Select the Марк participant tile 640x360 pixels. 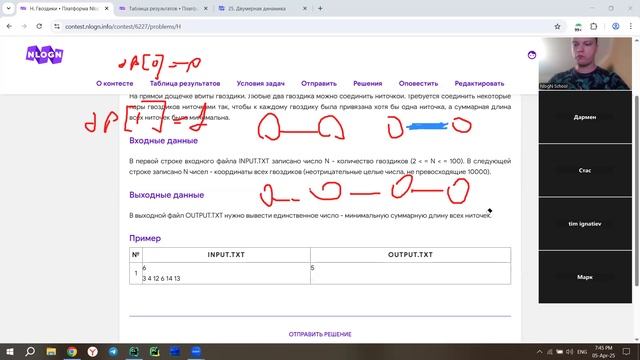point(585,277)
